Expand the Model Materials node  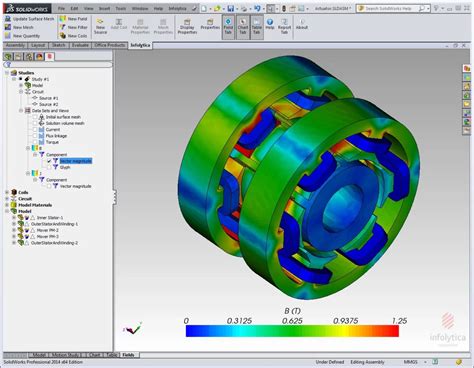pyautogui.click(x=7, y=205)
